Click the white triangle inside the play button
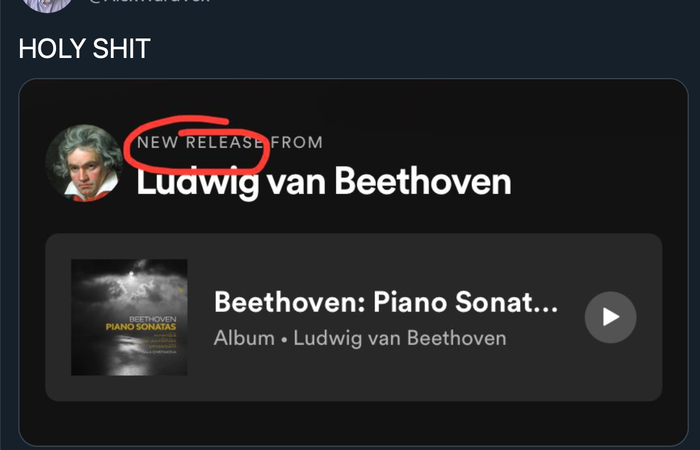The image size is (700, 450). pos(611,317)
